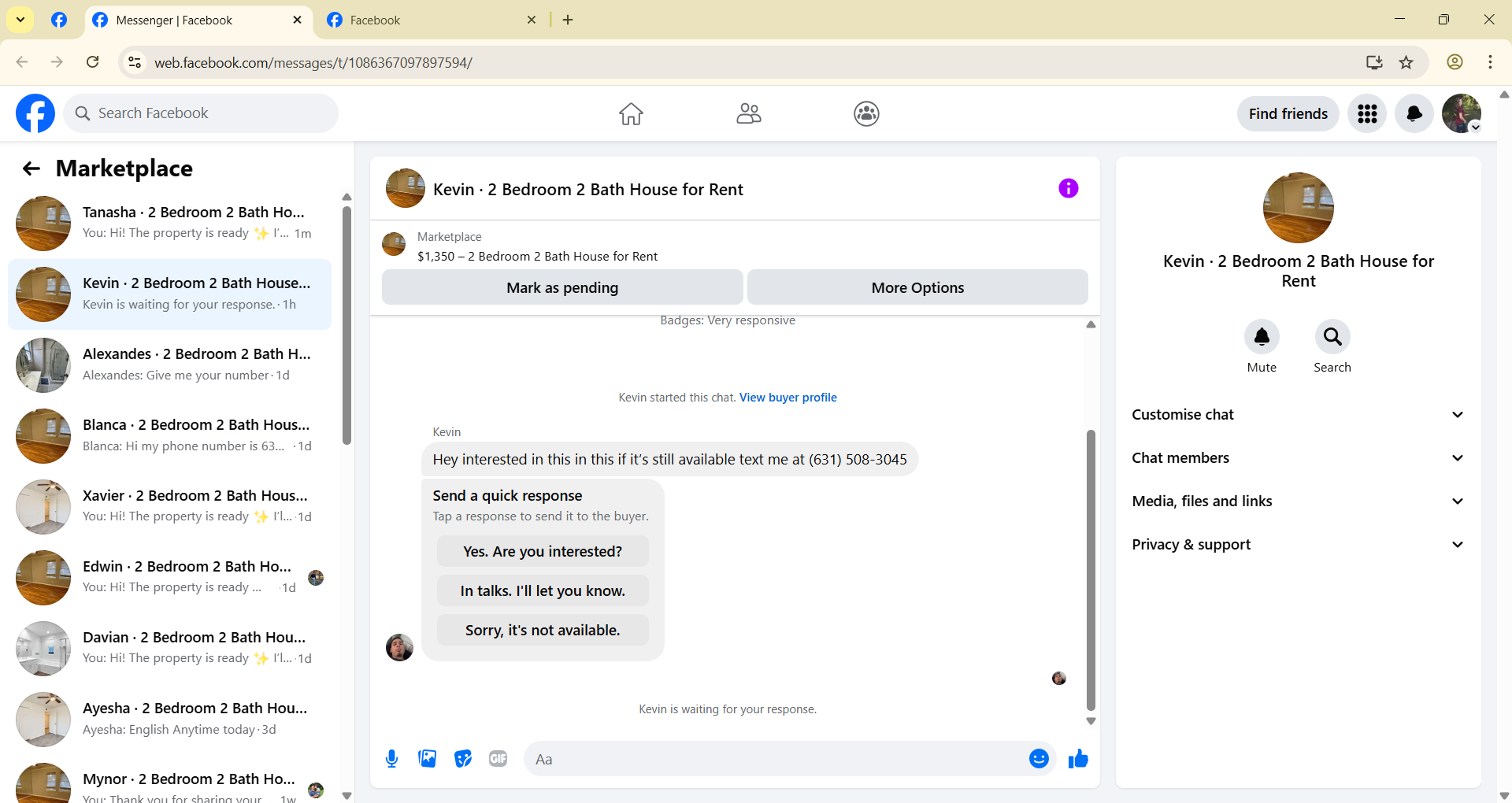Open tab search dropdown arrow
The image size is (1512, 803).
[20, 20]
